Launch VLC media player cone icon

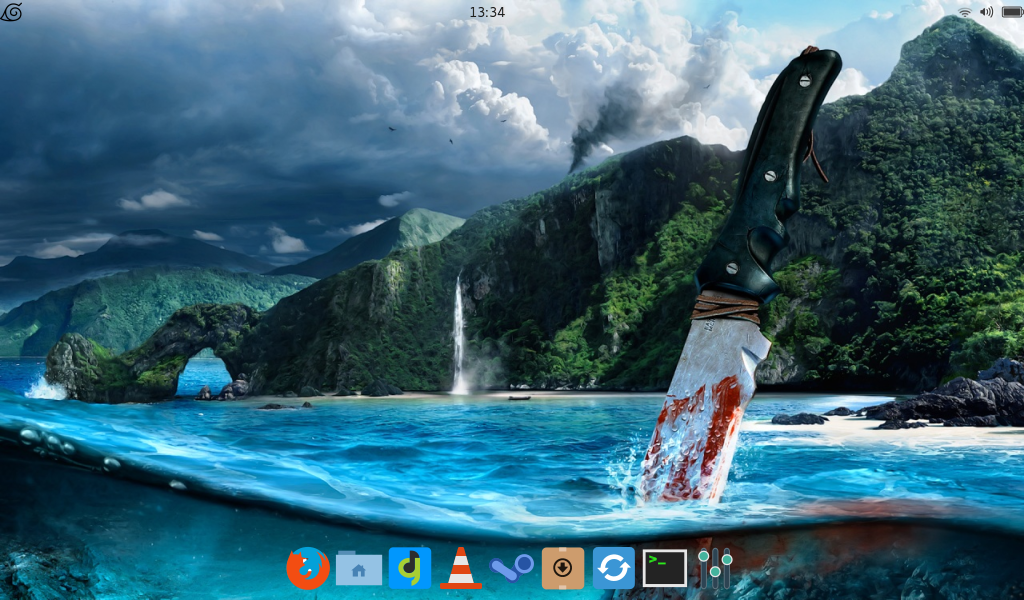pos(460,568)
